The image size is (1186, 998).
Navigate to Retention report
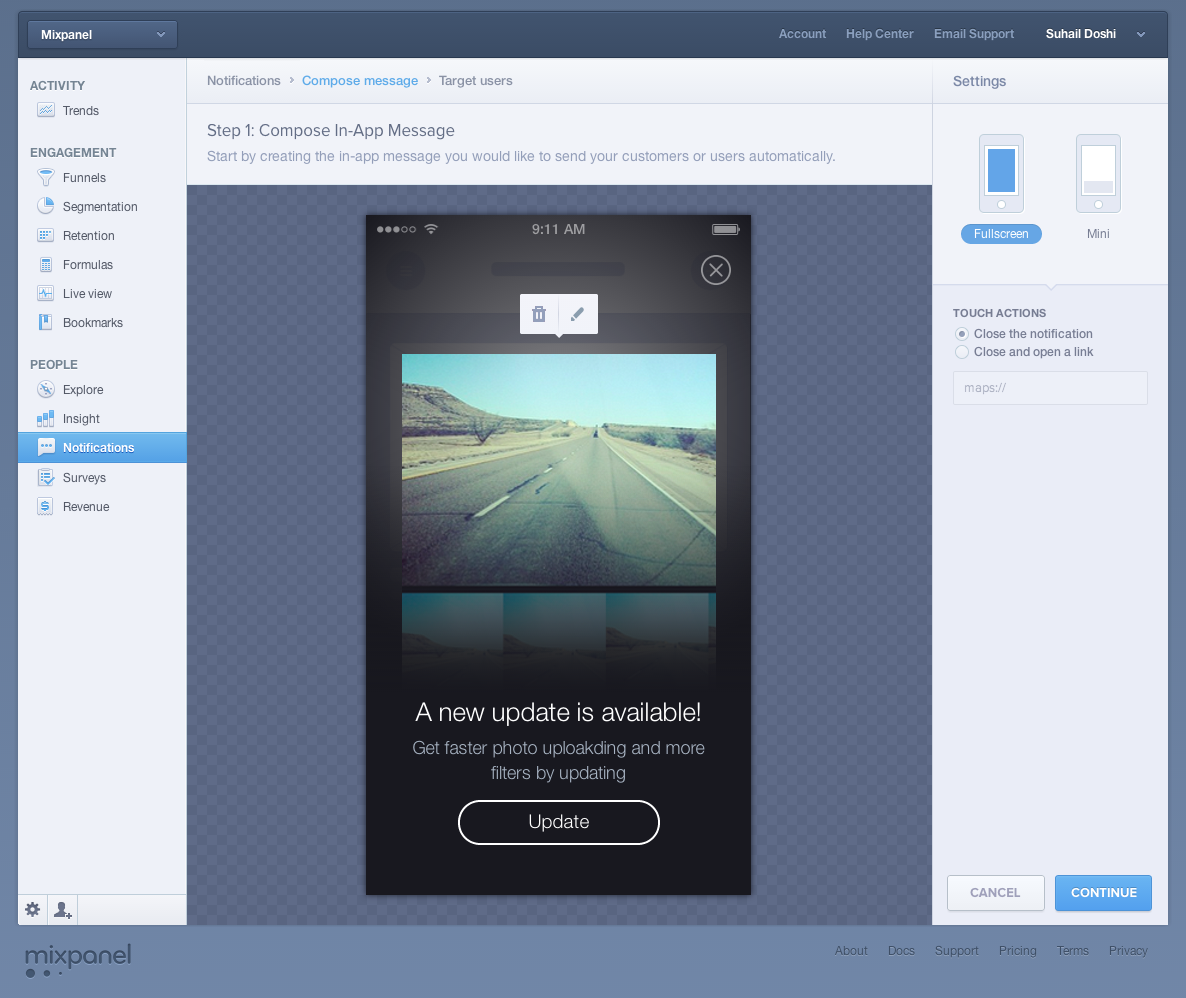click(x=88, y=235)
